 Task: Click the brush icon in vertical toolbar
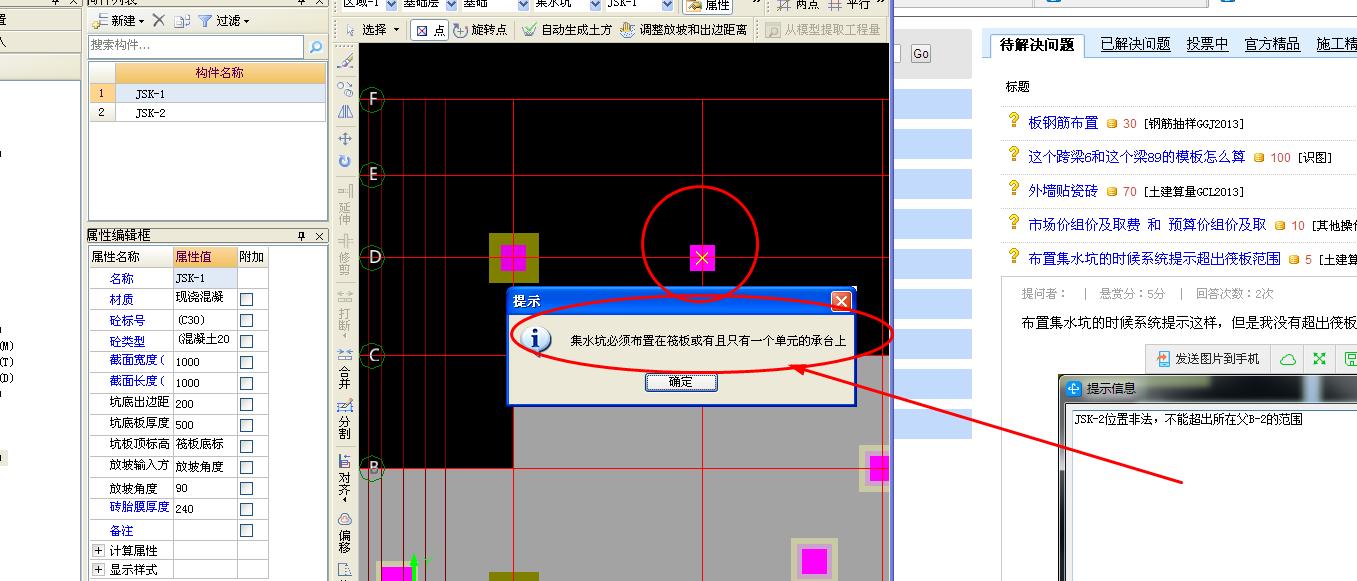(x=345, y=61)
